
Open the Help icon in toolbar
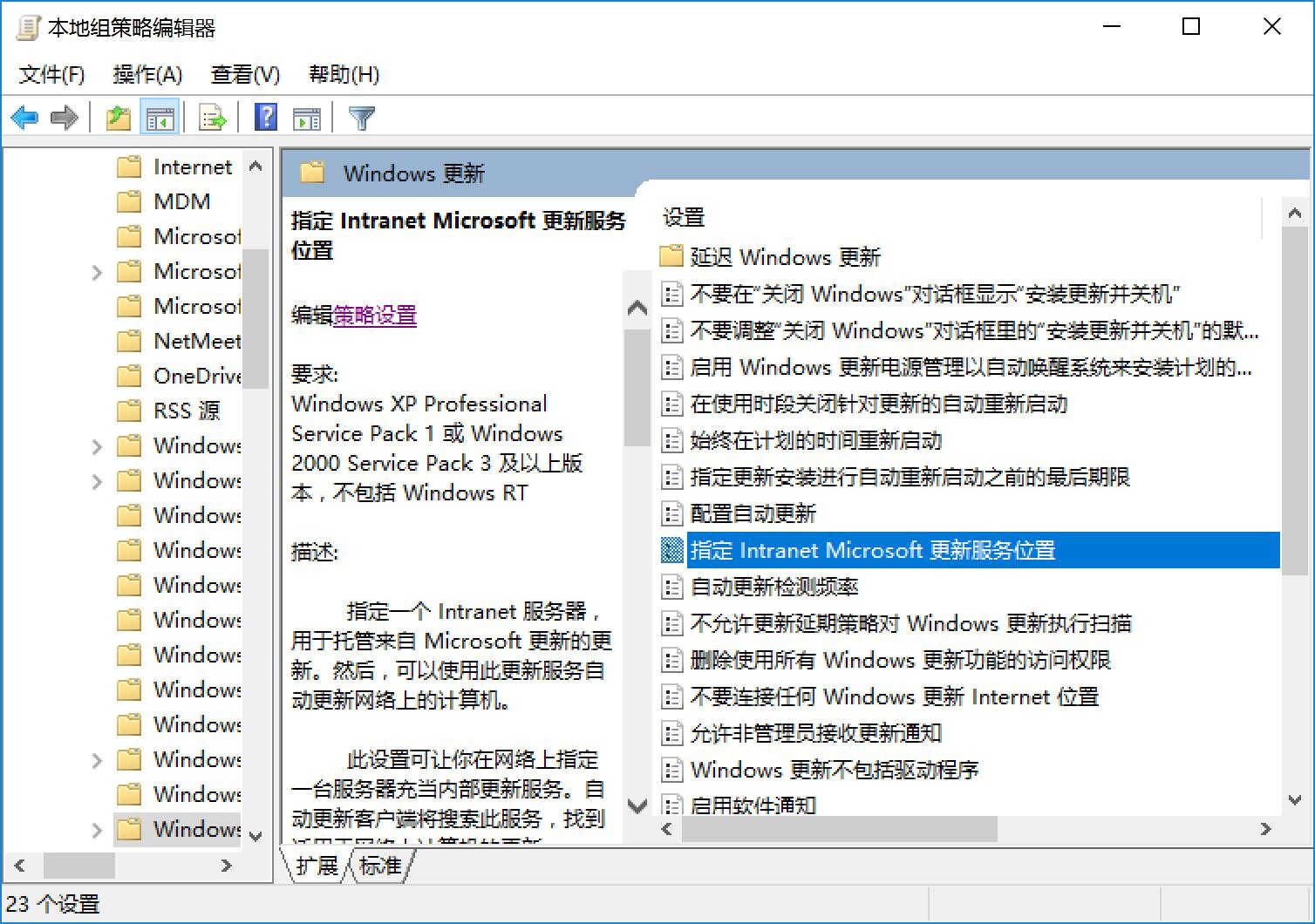click(x=266, y=118)
